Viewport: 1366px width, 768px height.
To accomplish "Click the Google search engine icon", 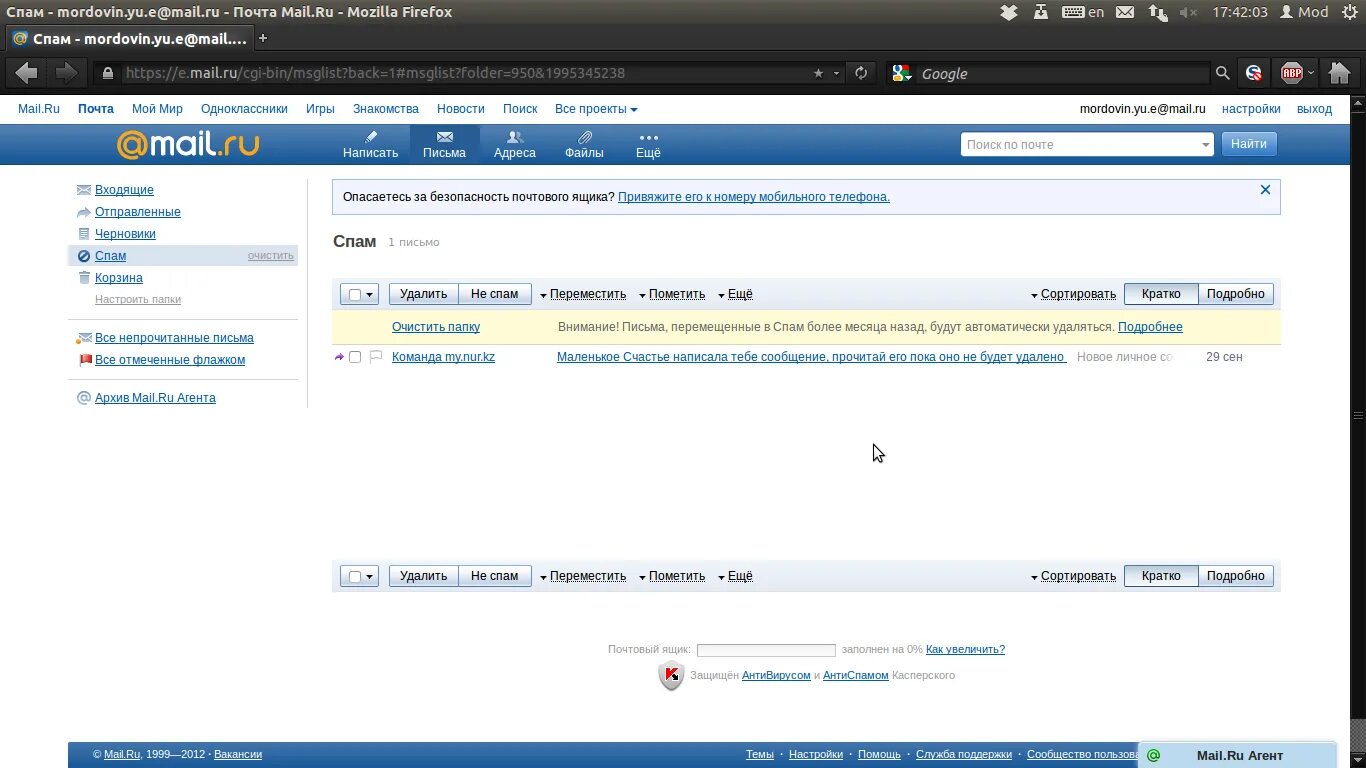I will pyautogui.click(x=901, y=73).
